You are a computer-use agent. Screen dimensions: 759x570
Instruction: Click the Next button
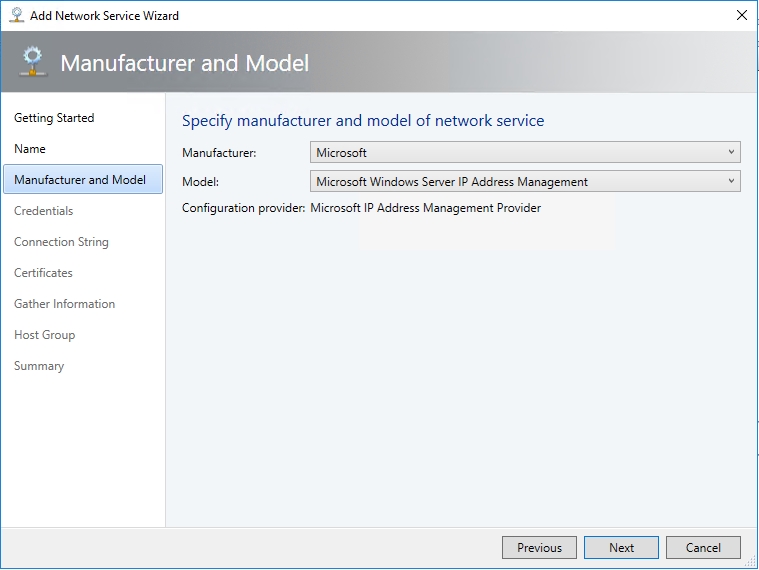621,547
